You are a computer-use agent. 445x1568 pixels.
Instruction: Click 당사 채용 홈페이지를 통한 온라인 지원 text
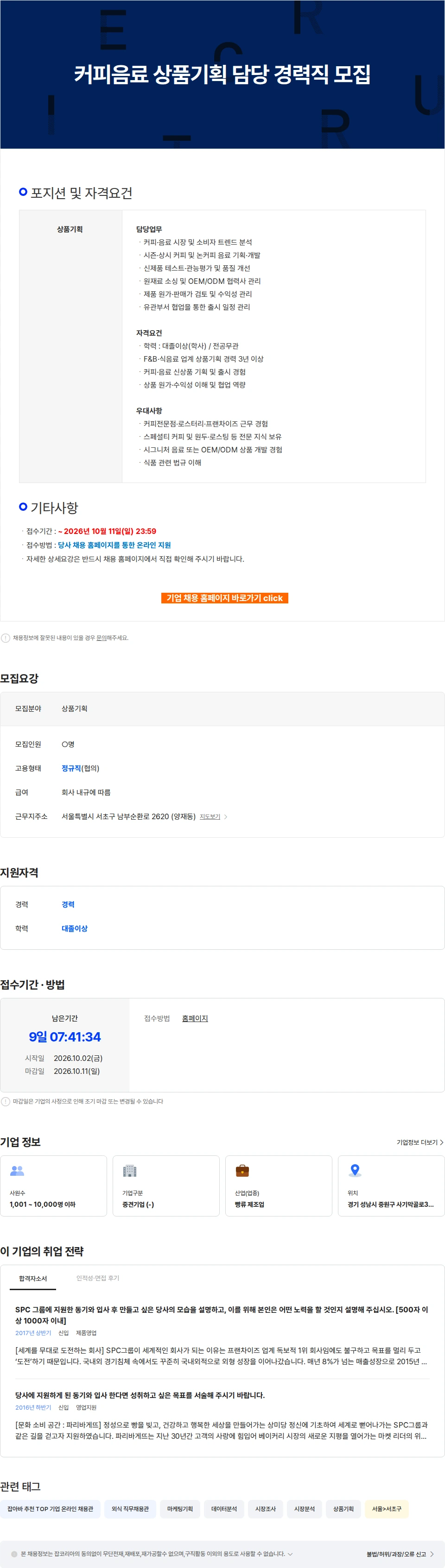114,545
